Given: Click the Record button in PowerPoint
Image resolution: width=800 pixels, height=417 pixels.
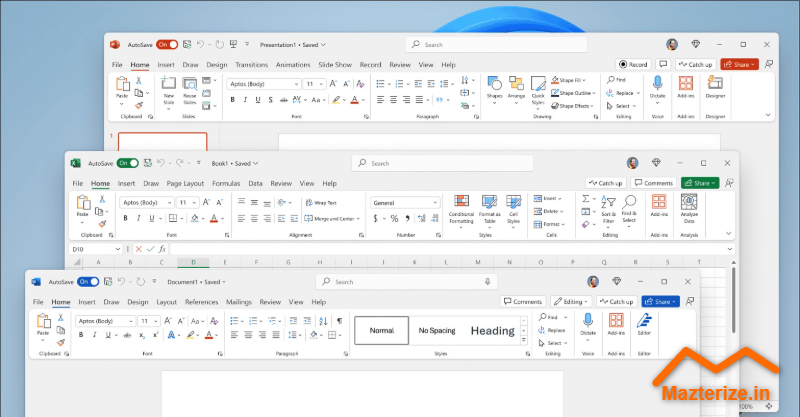Looking at the screenshot, I should [x=633, y=64].
